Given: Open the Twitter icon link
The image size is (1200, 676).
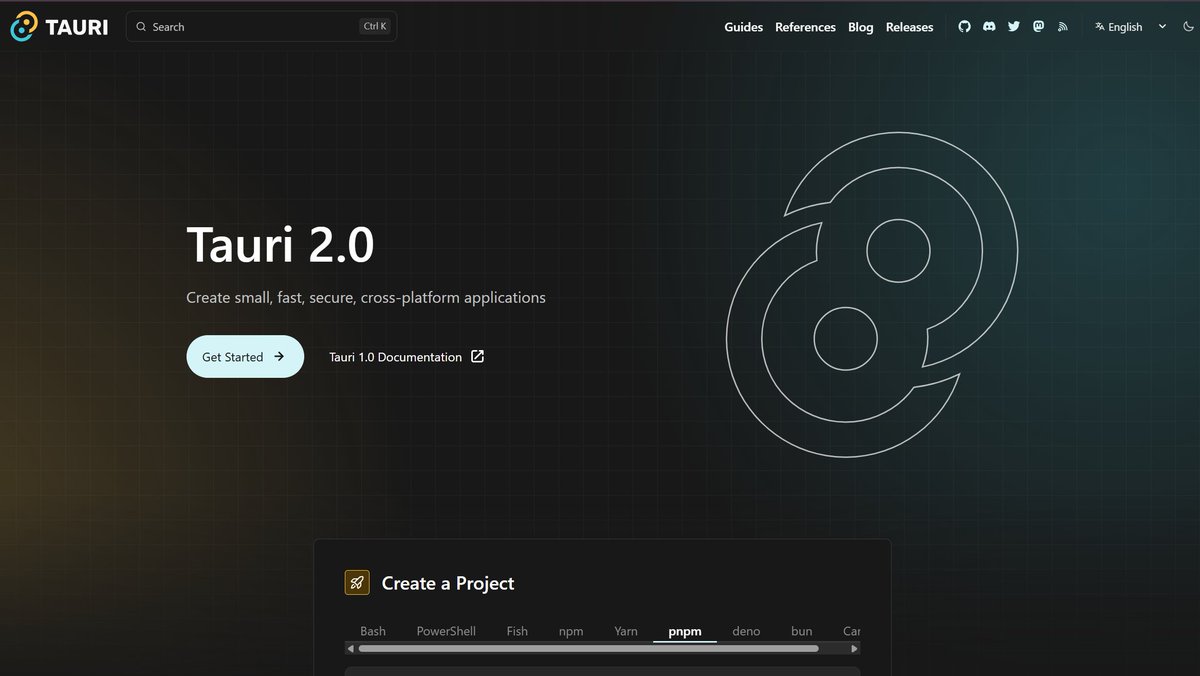Looking at the screenshot, I should 1014,27.
